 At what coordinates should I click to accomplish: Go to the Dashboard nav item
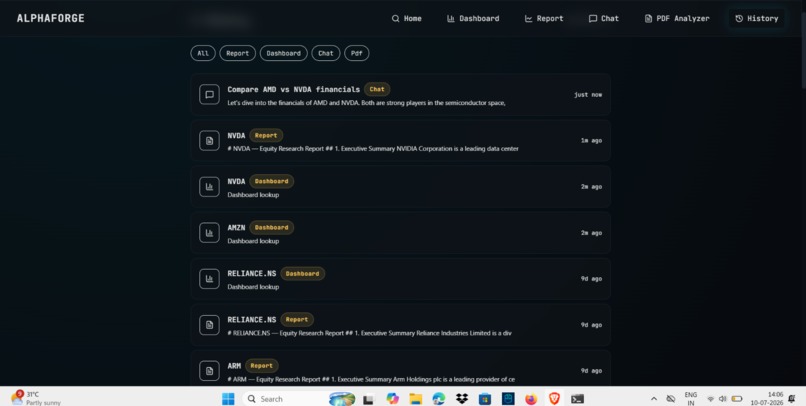tap(473, 19)
